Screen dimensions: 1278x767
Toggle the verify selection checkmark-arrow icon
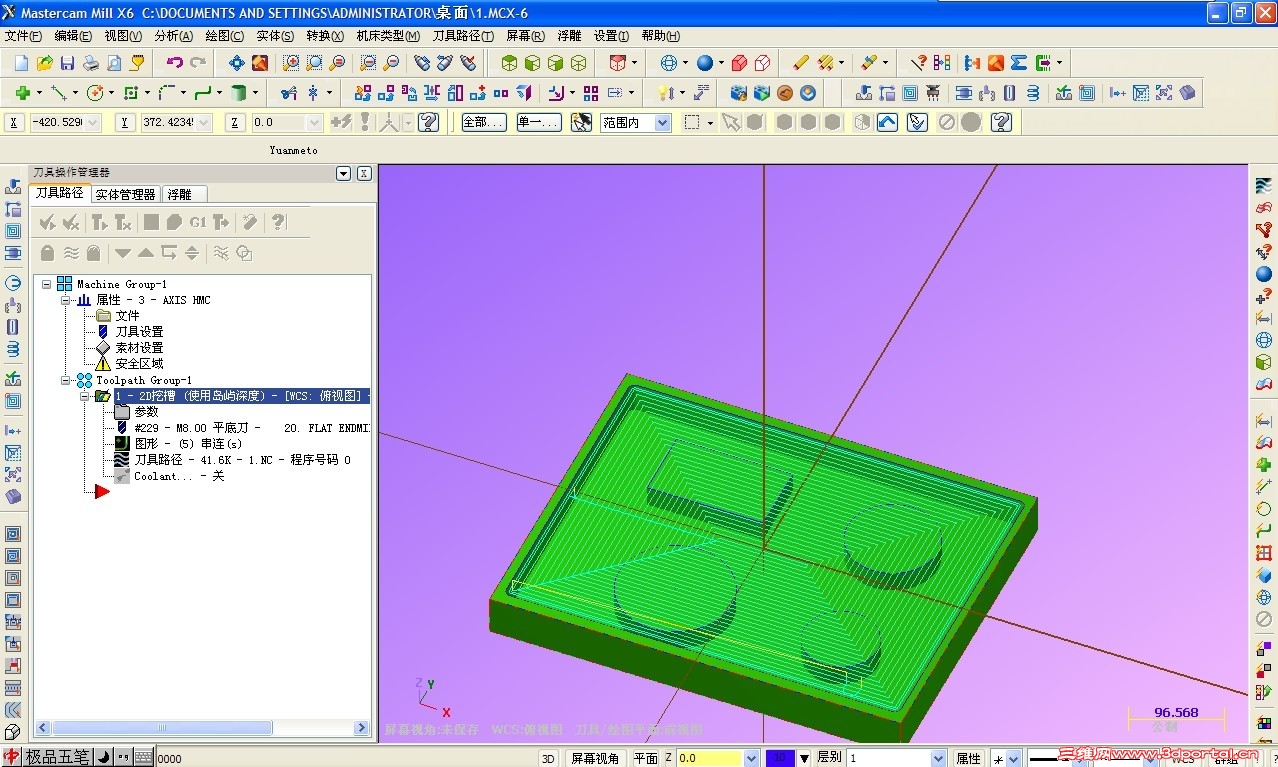[x=917, y=122]
